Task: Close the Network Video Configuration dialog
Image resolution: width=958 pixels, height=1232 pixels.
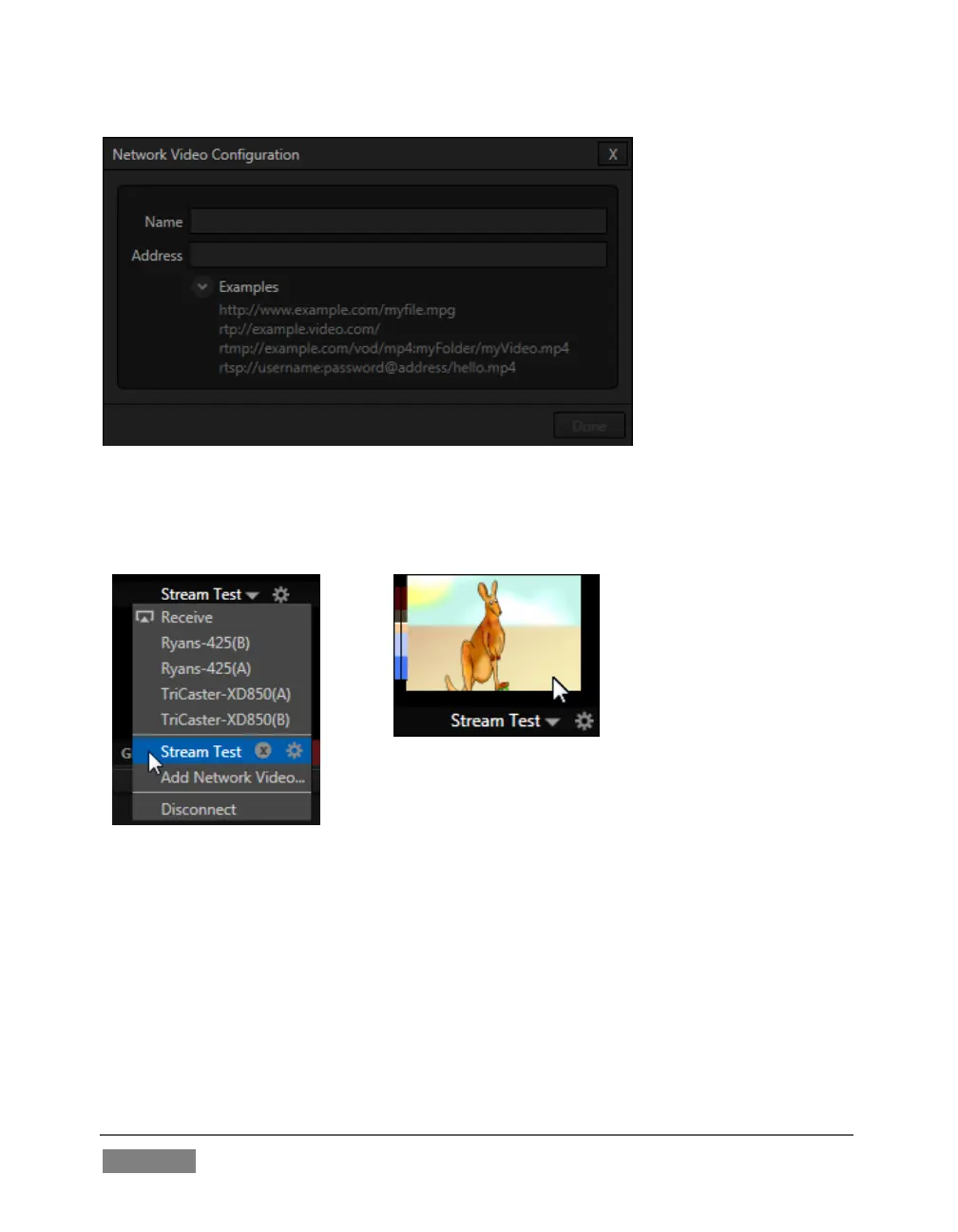Action: pyautogui.click(x=612, y=154)
